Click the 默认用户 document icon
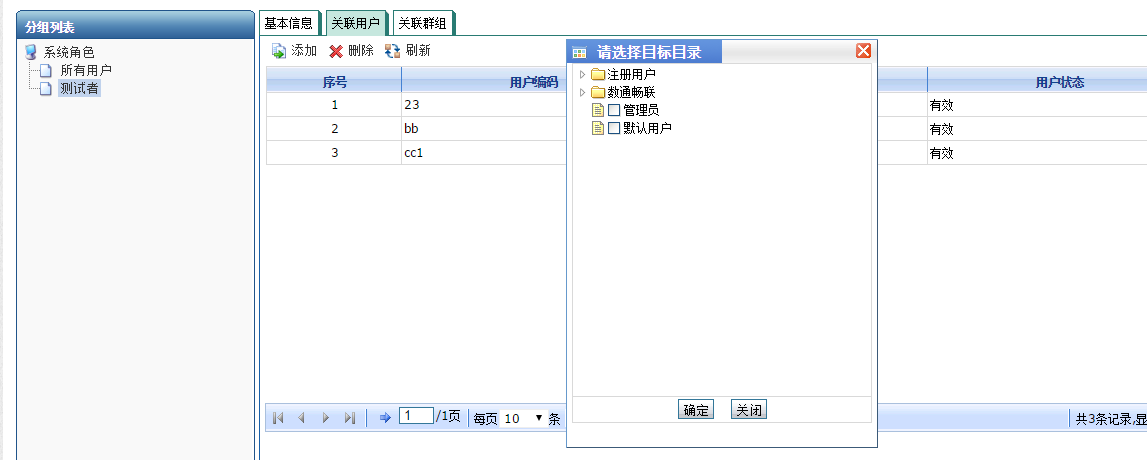 coord(597,128)
